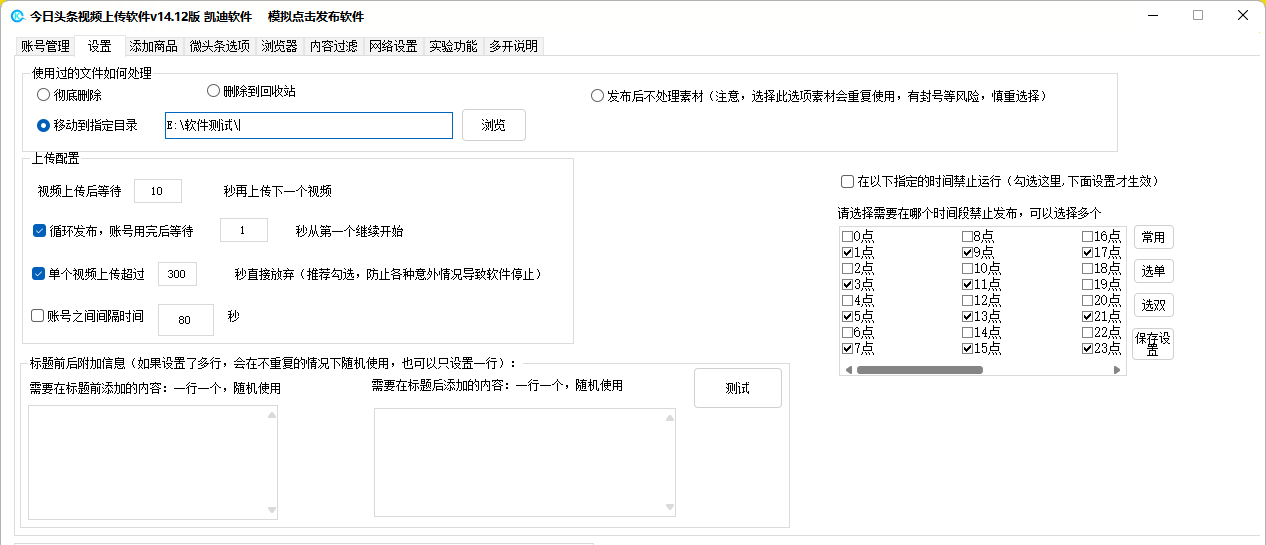The image size is (1266, 545).
Task: Click the move-to directory path field
Action: tap(308, 125)
